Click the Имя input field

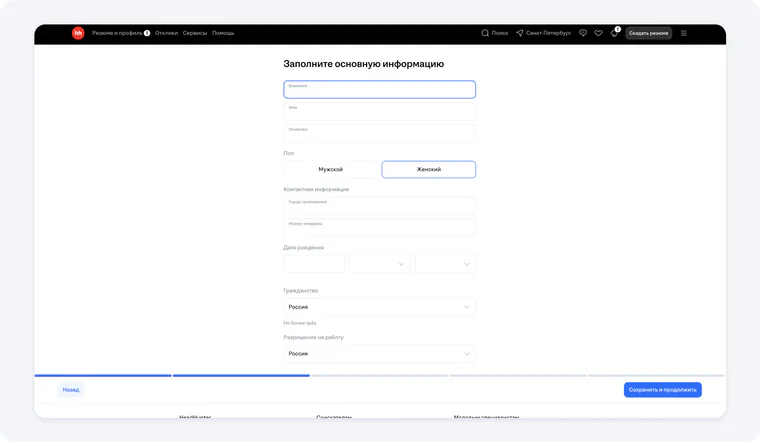380,111
